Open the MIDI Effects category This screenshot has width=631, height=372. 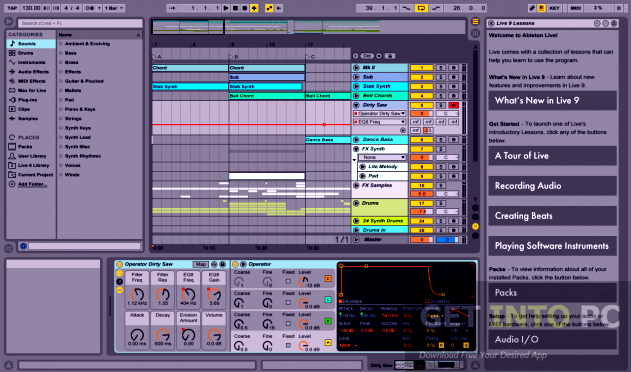31,81
